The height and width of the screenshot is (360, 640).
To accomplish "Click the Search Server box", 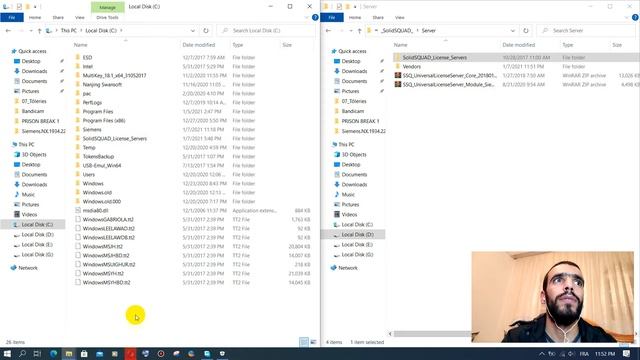I will coord(587,31).
